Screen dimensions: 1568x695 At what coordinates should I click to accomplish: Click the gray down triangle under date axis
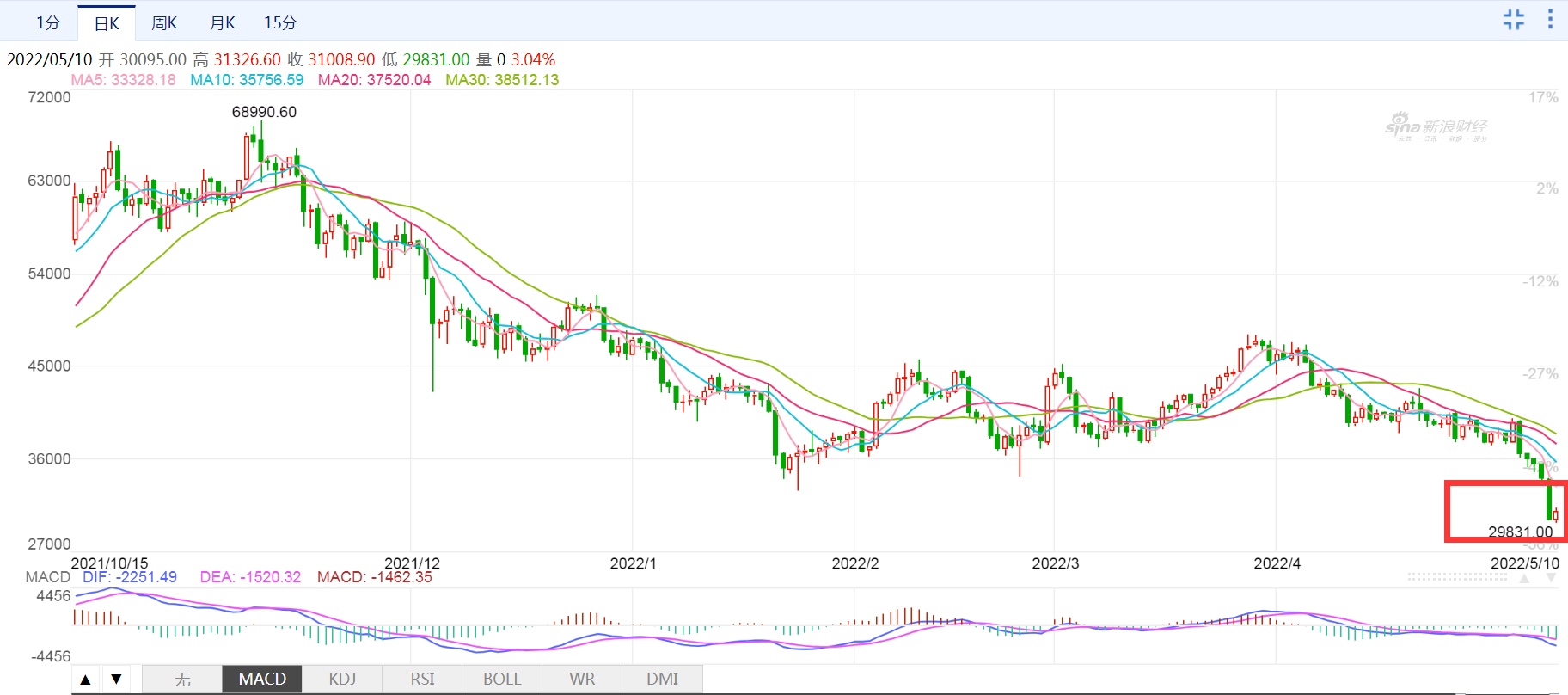pos(1552,579)
